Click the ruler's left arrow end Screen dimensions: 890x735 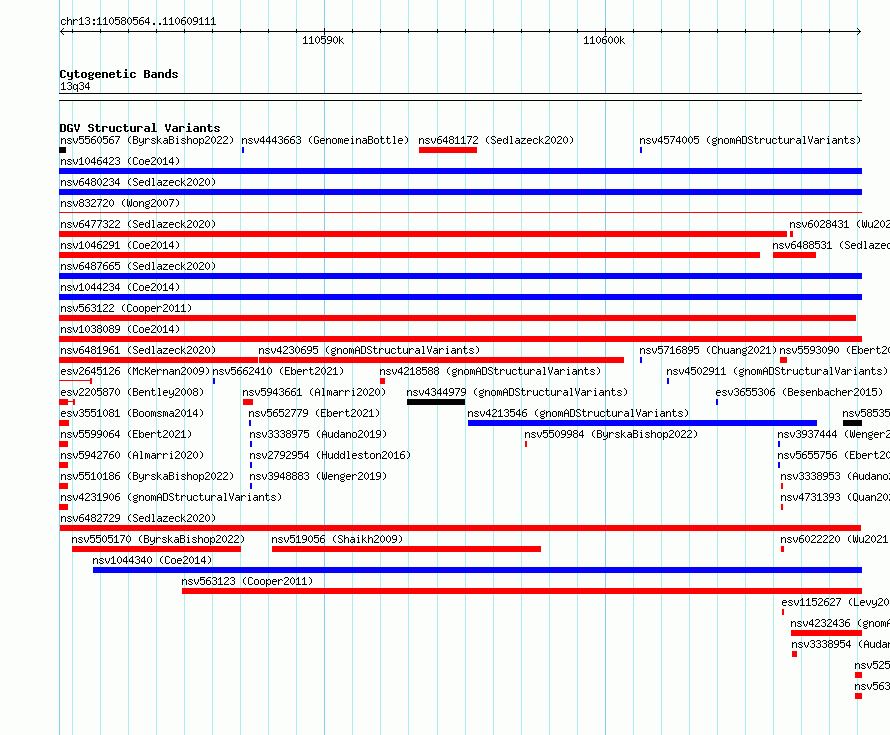point(62,32)
